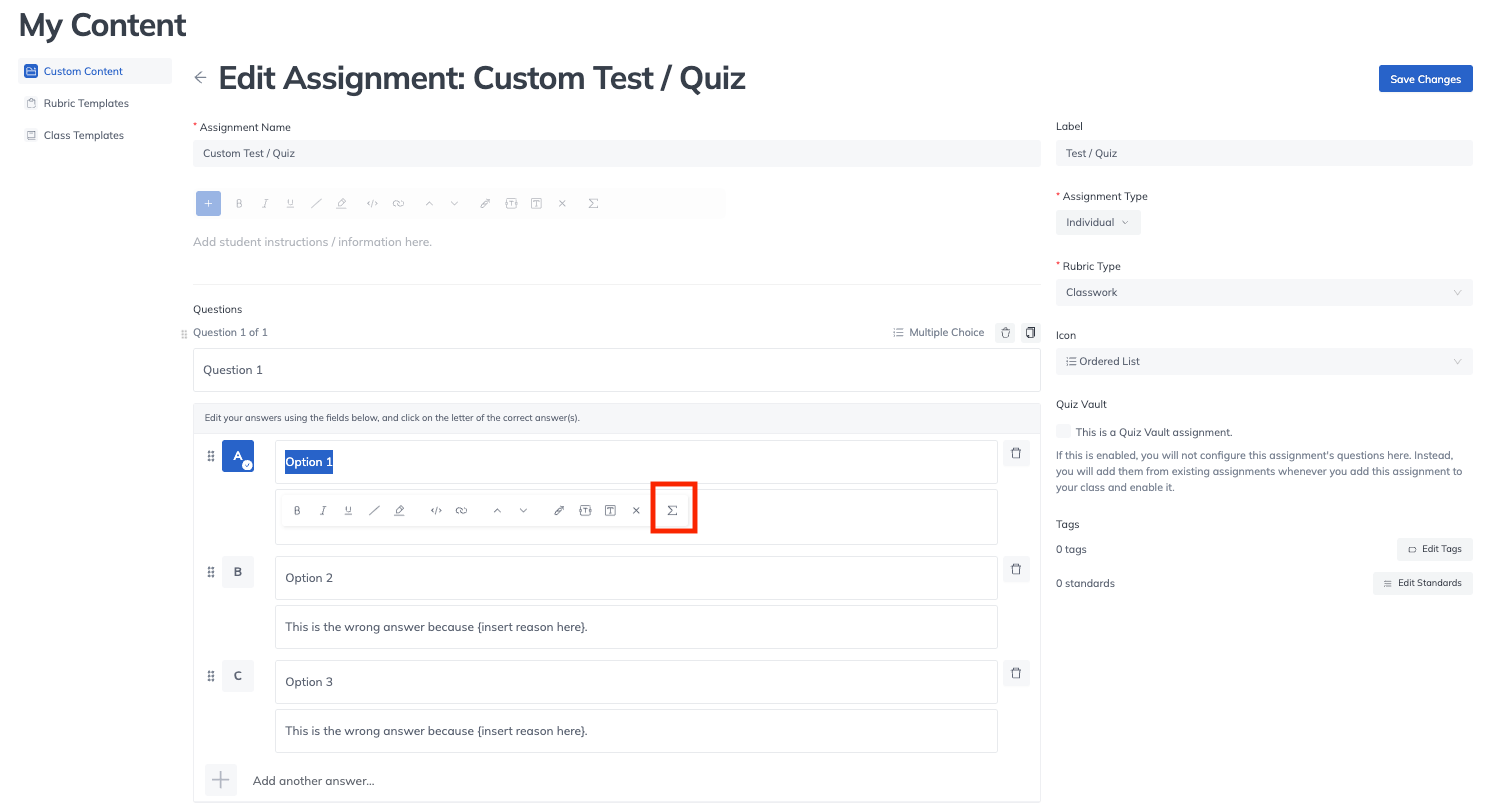Image resolution: width=1487 pixels, height=807 pixels.
Task: Click the Sigma math formula icon in Option 1 toolbar
Action: coord(672,510)
